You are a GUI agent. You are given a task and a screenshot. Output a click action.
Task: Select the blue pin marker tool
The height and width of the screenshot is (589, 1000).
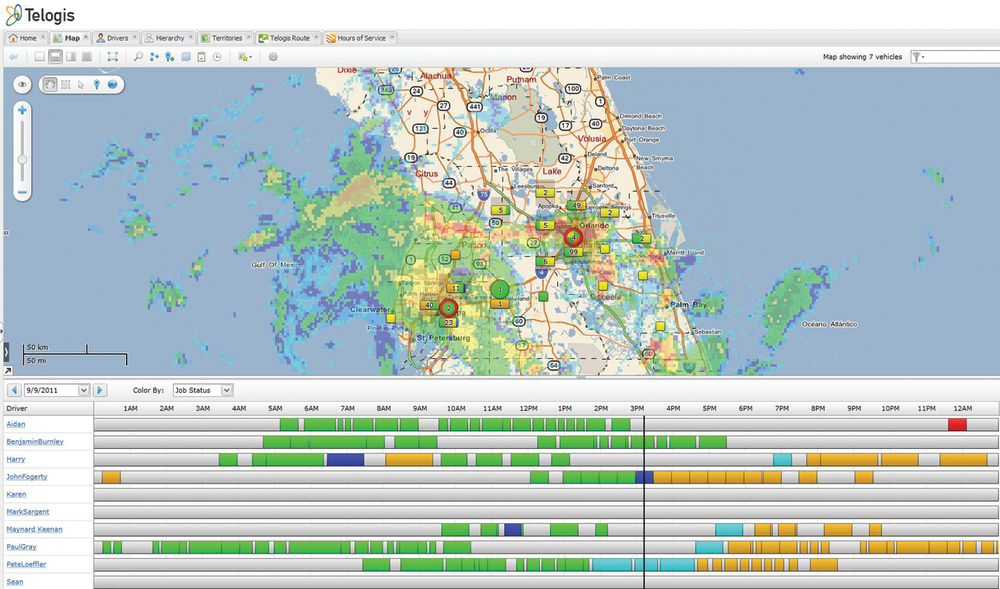96,85
